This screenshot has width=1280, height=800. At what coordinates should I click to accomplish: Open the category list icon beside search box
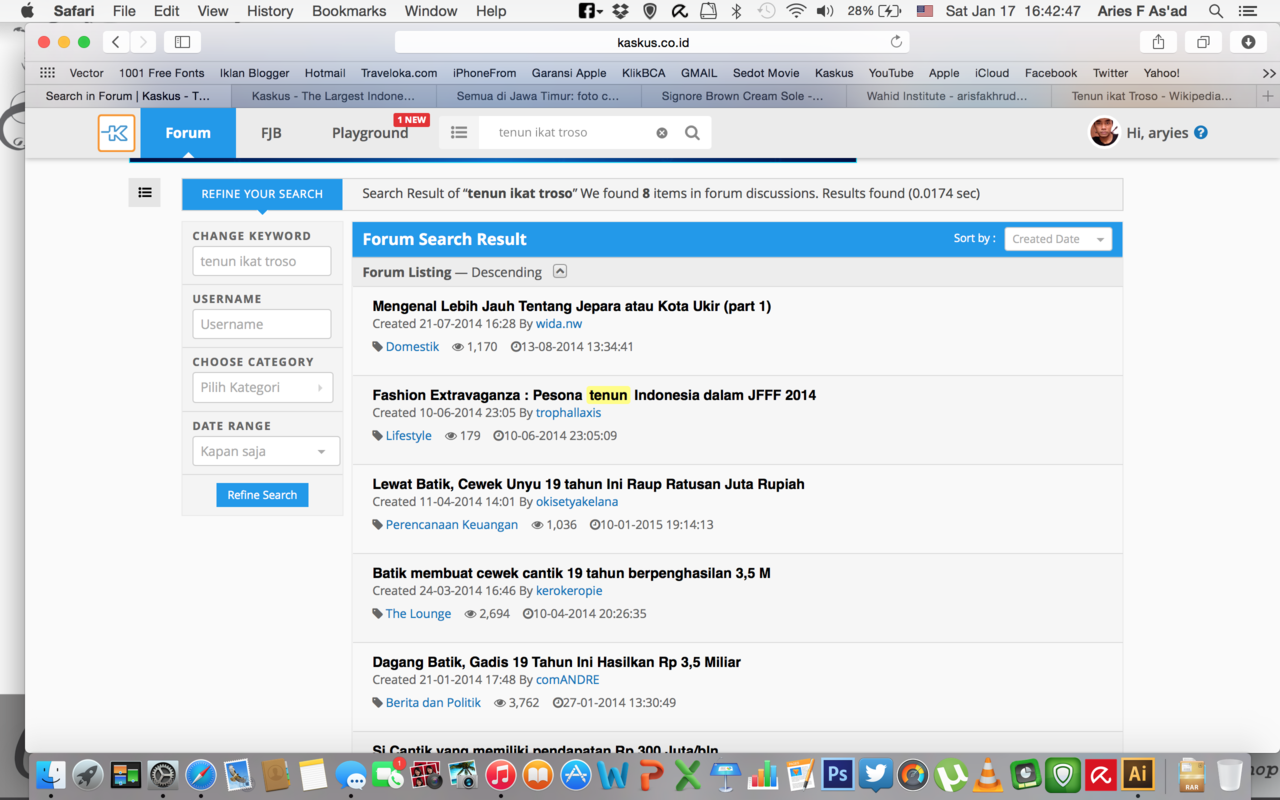click(459, 132)
